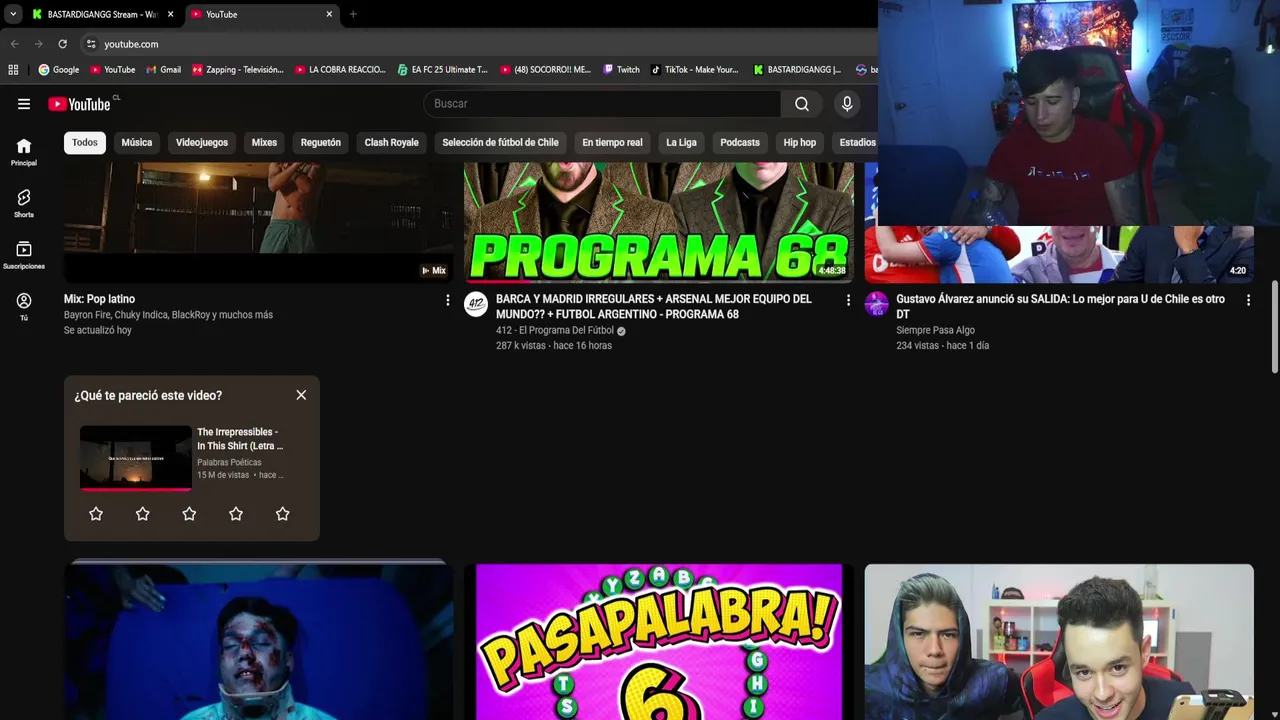Select the Podcasts filter chip

click(x=740, y=142)
